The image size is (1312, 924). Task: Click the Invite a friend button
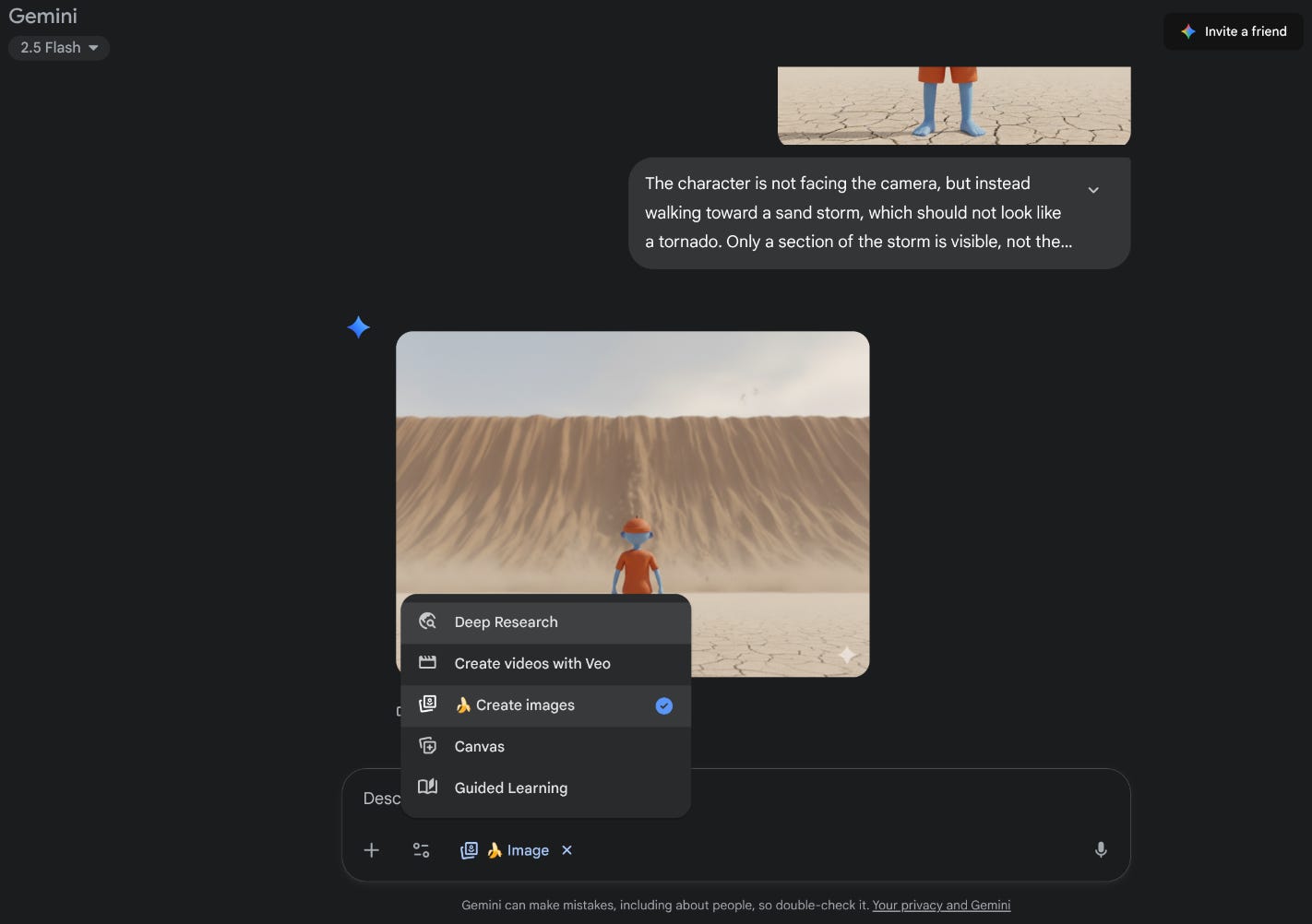[x=1234, y=31]
